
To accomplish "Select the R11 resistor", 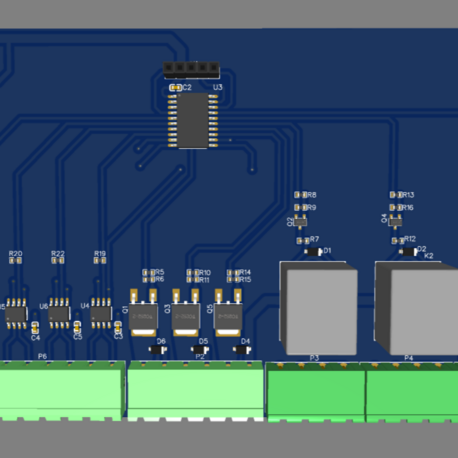I will 193,279.
